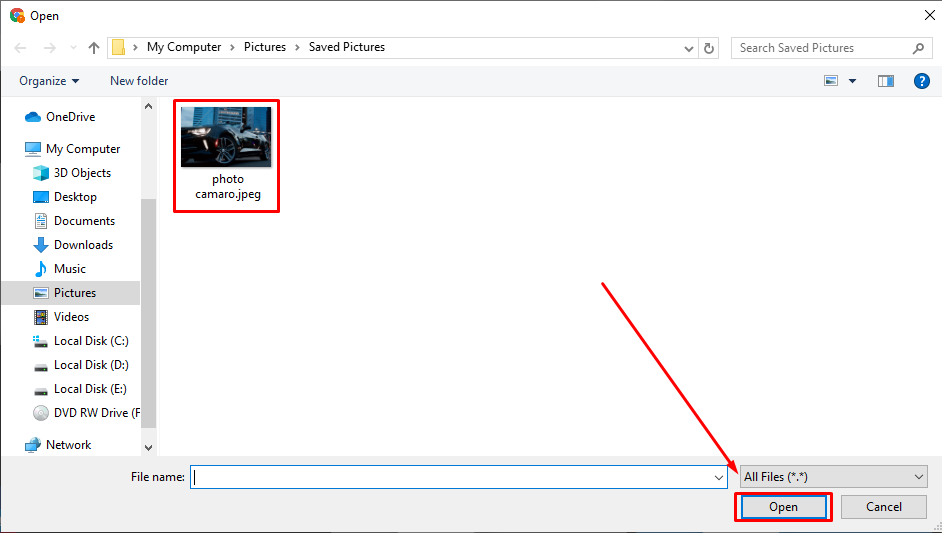Click New folder in toolbar
Viewport: 942px width, 533px height.
point(139,81)
